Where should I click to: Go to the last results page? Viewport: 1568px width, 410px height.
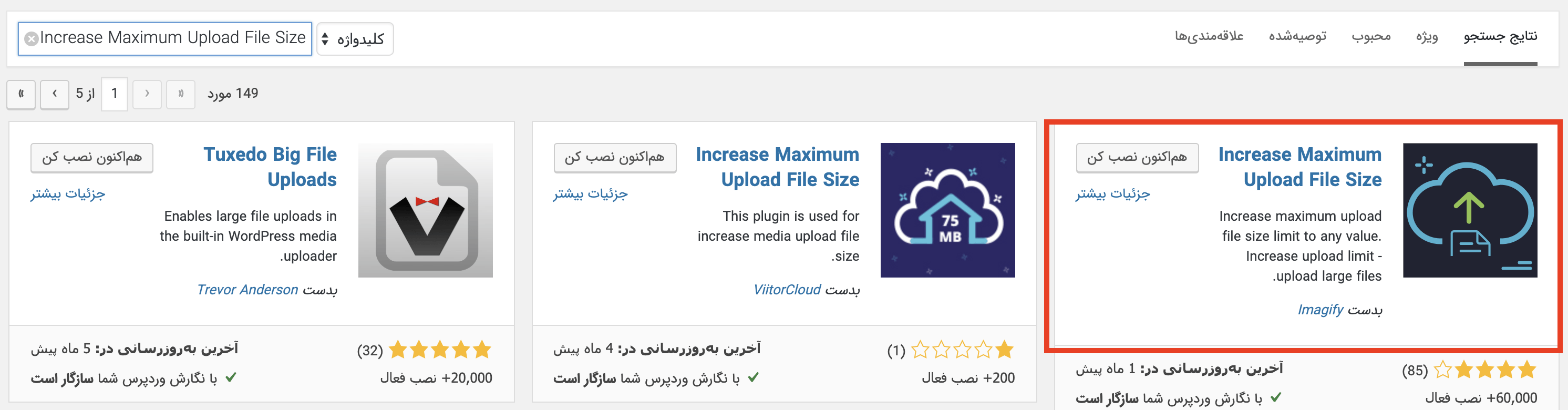click(x=22, y=94)
